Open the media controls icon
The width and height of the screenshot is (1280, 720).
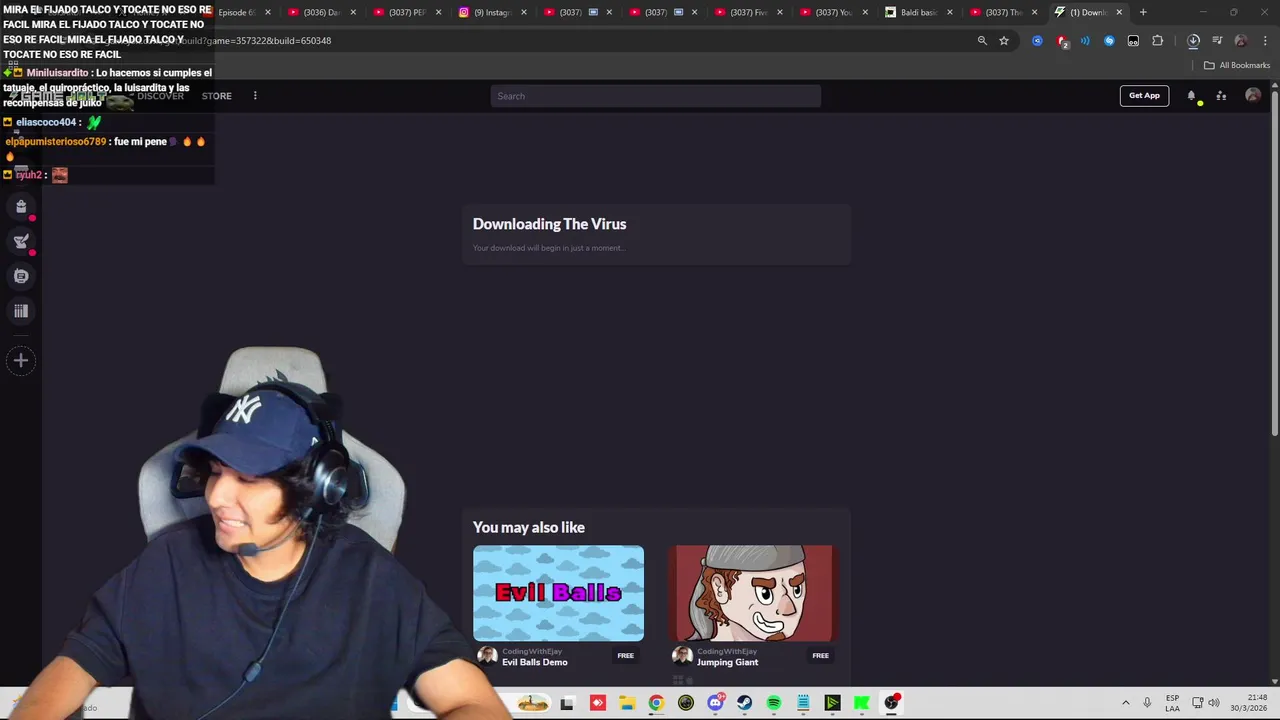pyautogui.click(x=1217, y=41)
